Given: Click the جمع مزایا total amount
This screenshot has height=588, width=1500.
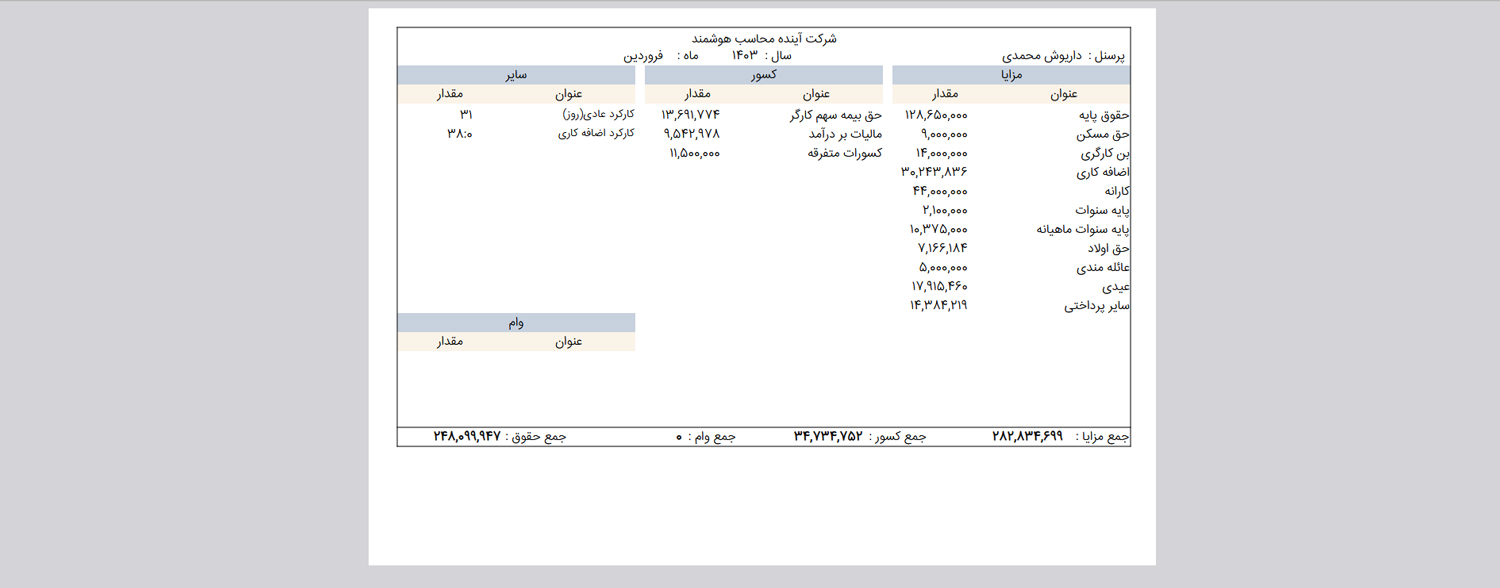Looking at the screenshot, I should click(x=1027, y=437).
